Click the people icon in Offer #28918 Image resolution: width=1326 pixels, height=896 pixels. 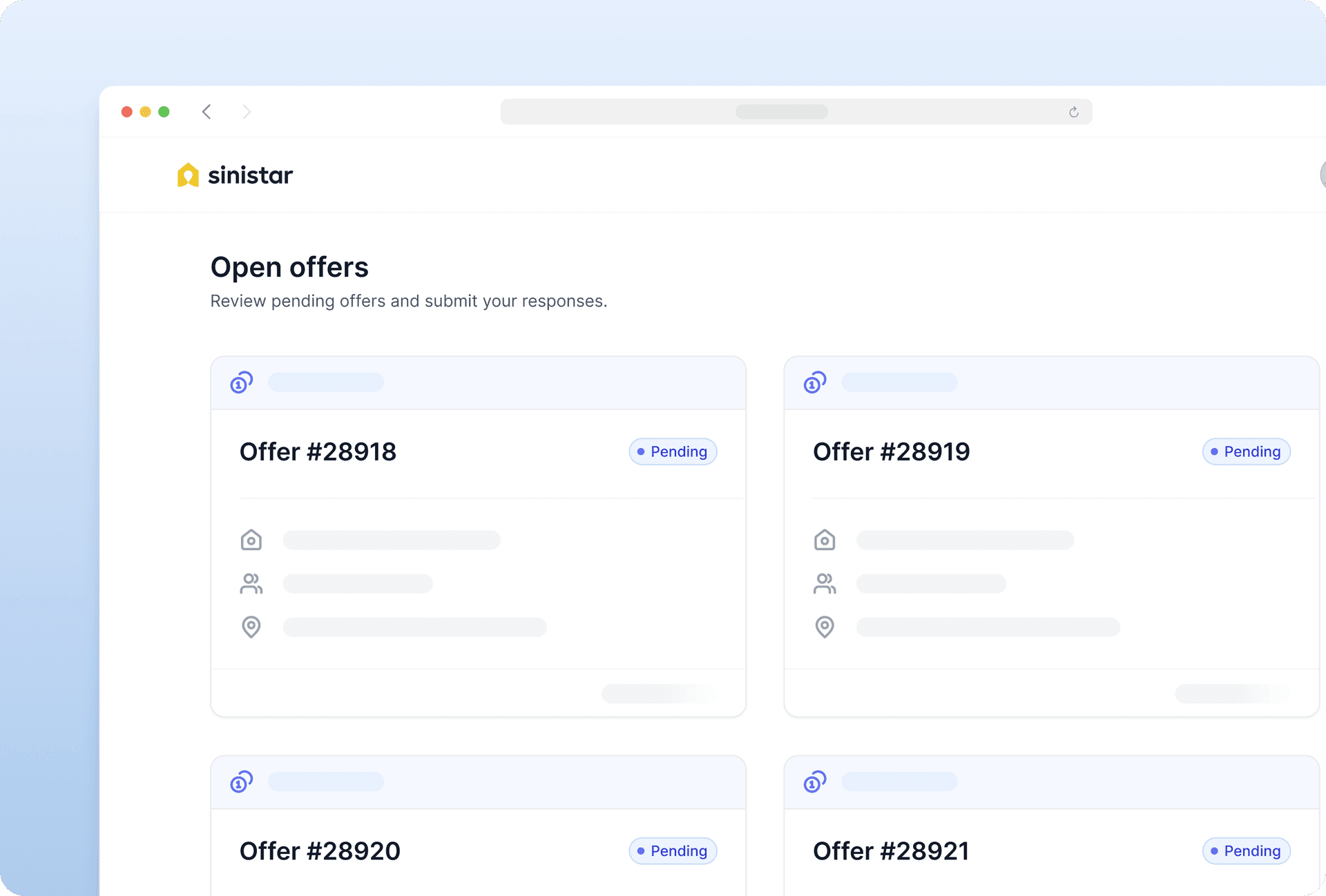(251, 583)
